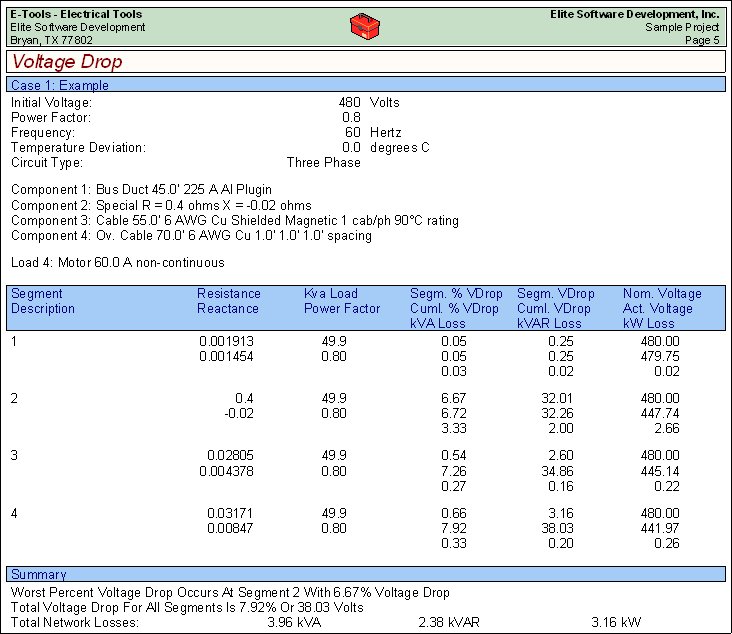Click segment 2 VDrop value 32.01
Screen dimensions: 732x634
click(x=557, y=398)
